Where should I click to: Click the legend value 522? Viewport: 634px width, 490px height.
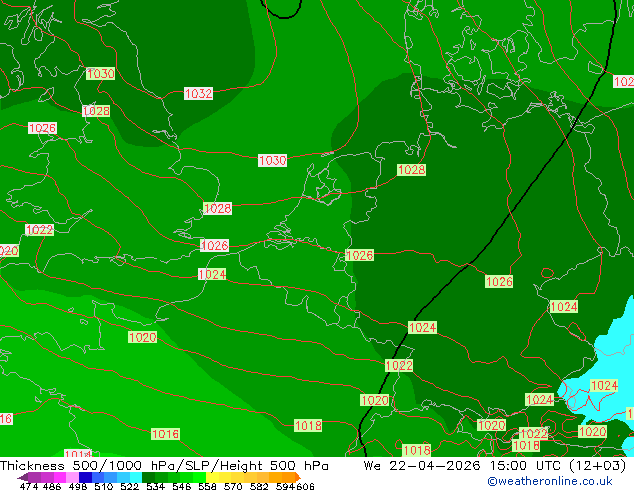point(130,486)
